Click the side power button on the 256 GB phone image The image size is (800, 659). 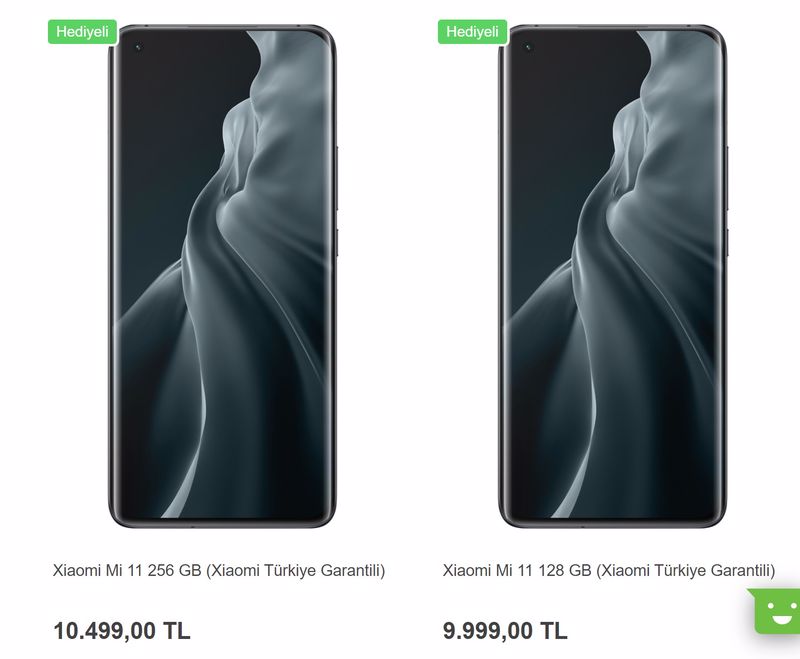click(336, 243)
